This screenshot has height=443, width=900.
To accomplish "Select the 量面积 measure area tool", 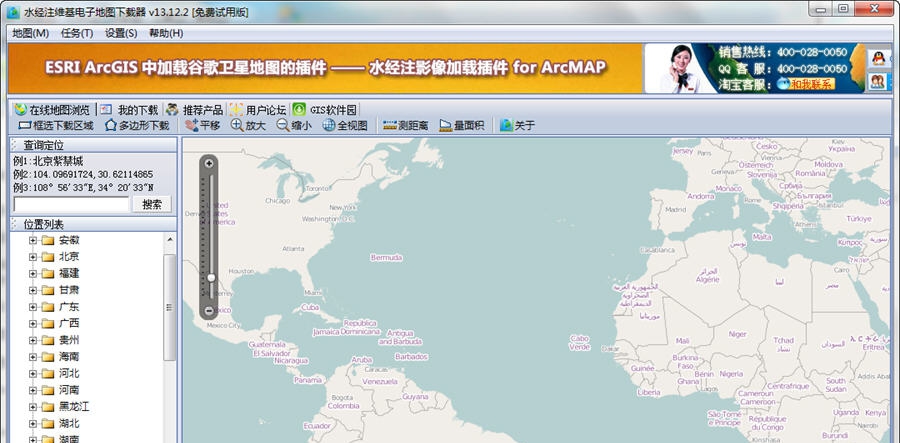I will point(461,126).
